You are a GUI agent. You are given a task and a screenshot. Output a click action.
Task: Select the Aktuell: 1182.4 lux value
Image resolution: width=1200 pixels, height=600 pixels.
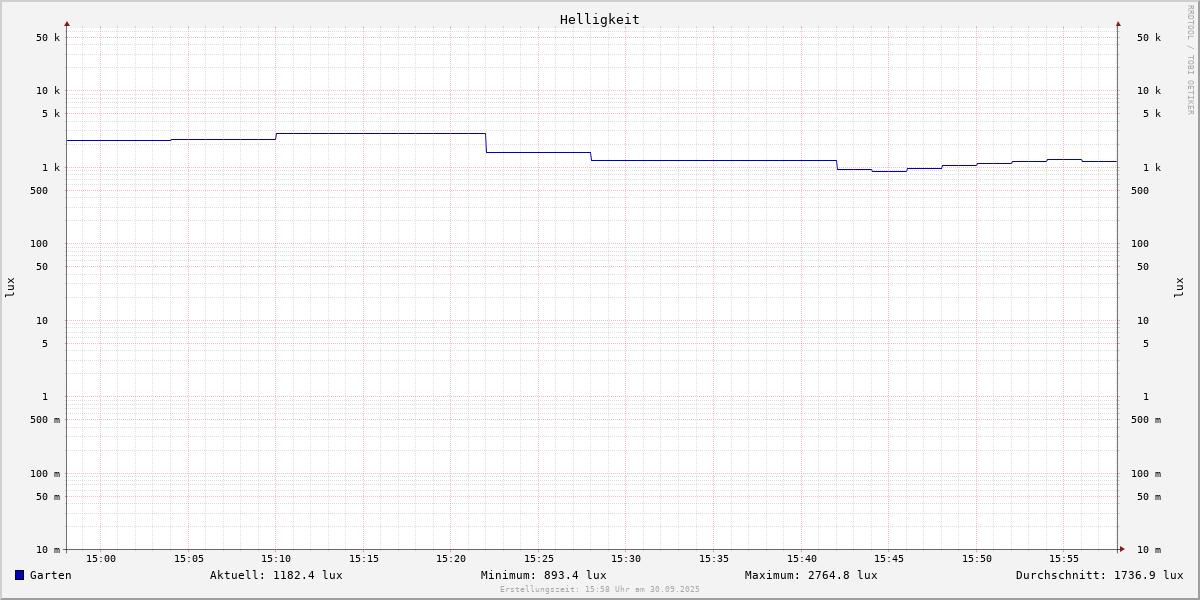click(x=276, y=575)
